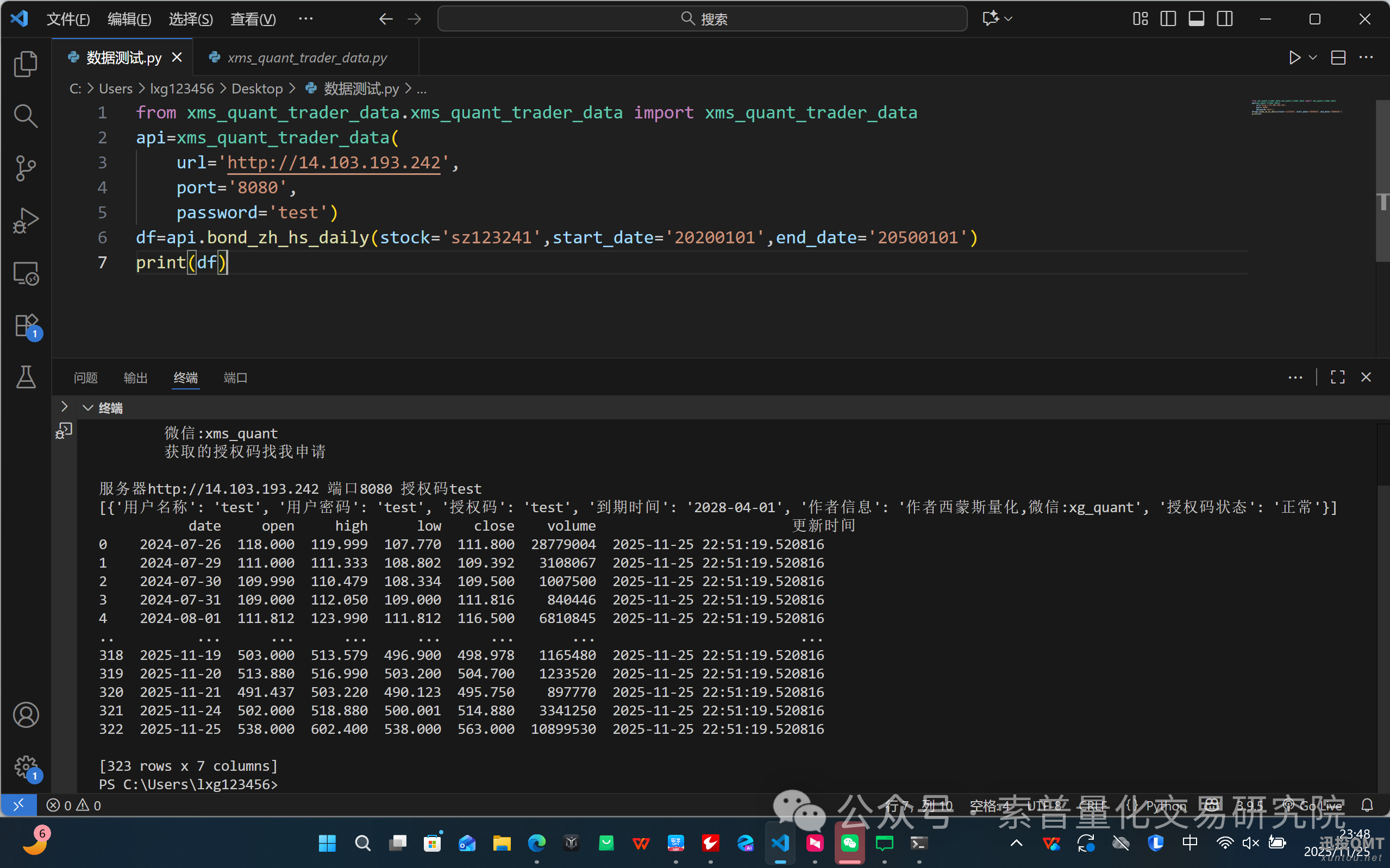
Task: Click the Manage settings gear icon
Action: click(25, 766)
